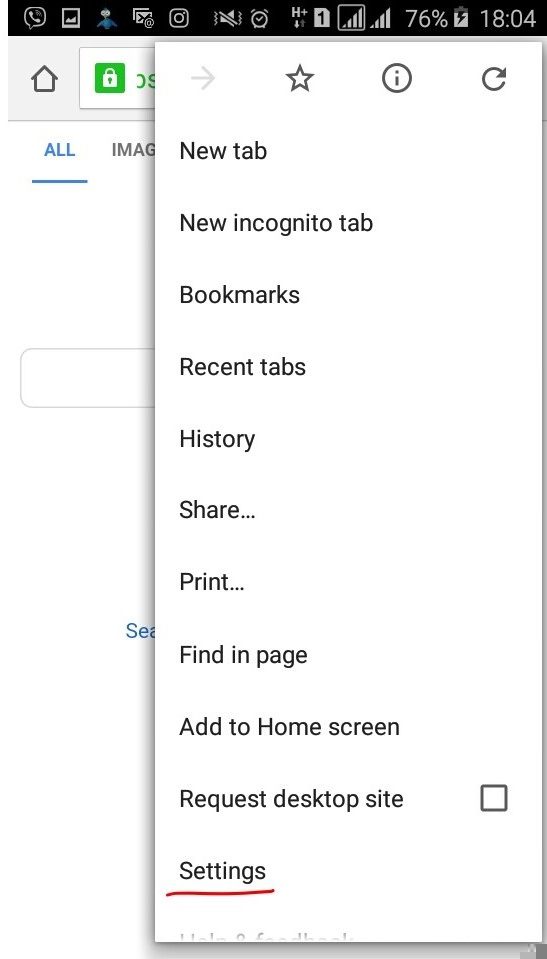Tap the Instagram notification icon in status bar
The height and width of the screenshot is (959, 547).
point(179,18)
